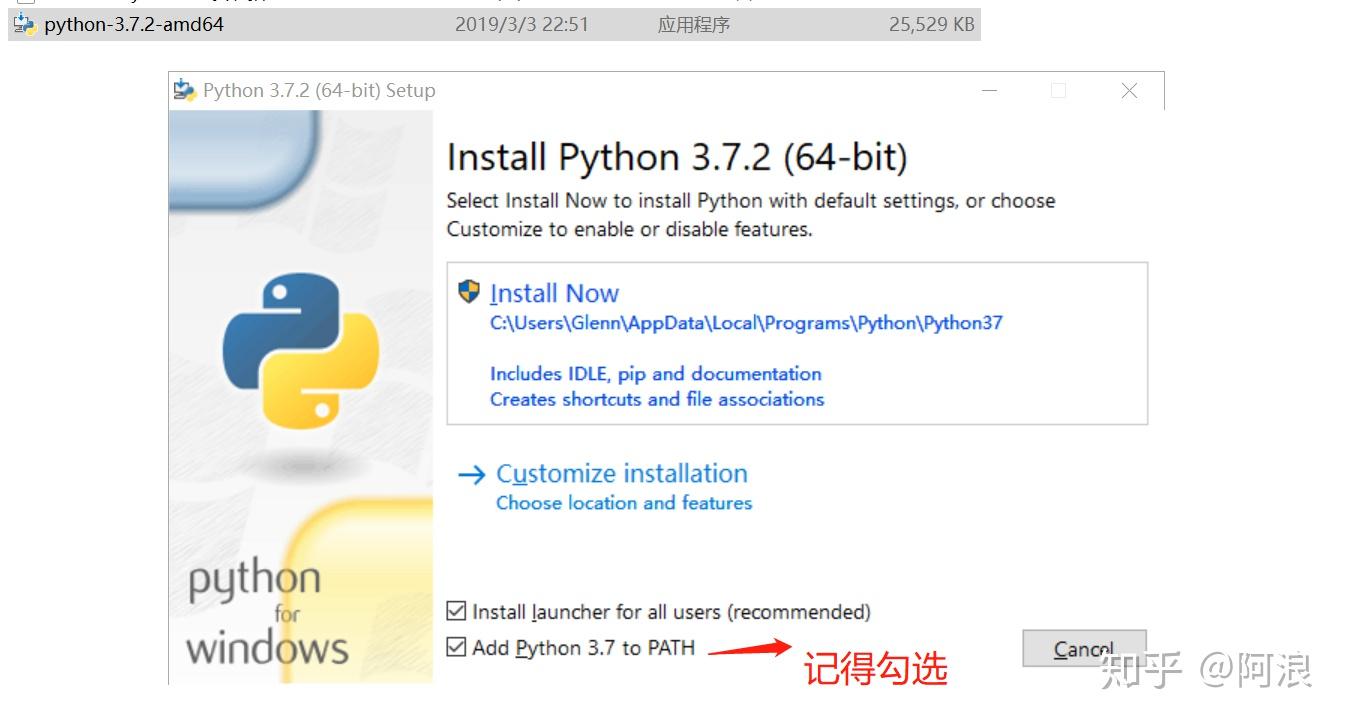
Task: Click 'Creates shortcuts and file associations' text
Action: [657, 399]
